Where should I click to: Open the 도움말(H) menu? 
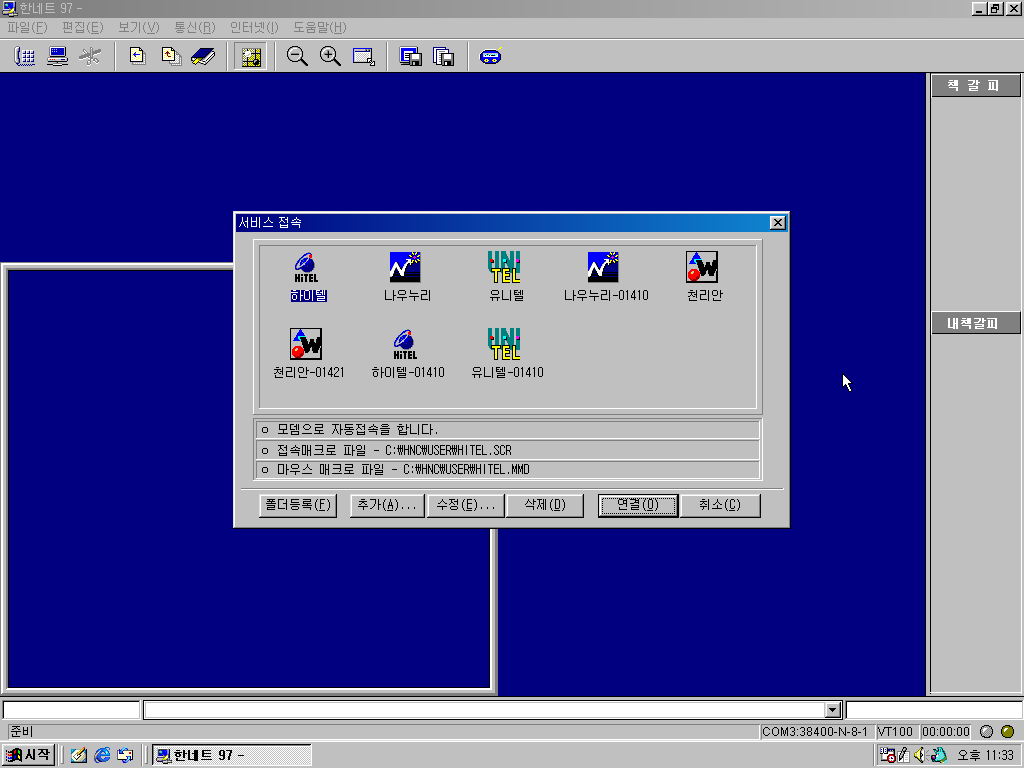(x=319, y=27)
